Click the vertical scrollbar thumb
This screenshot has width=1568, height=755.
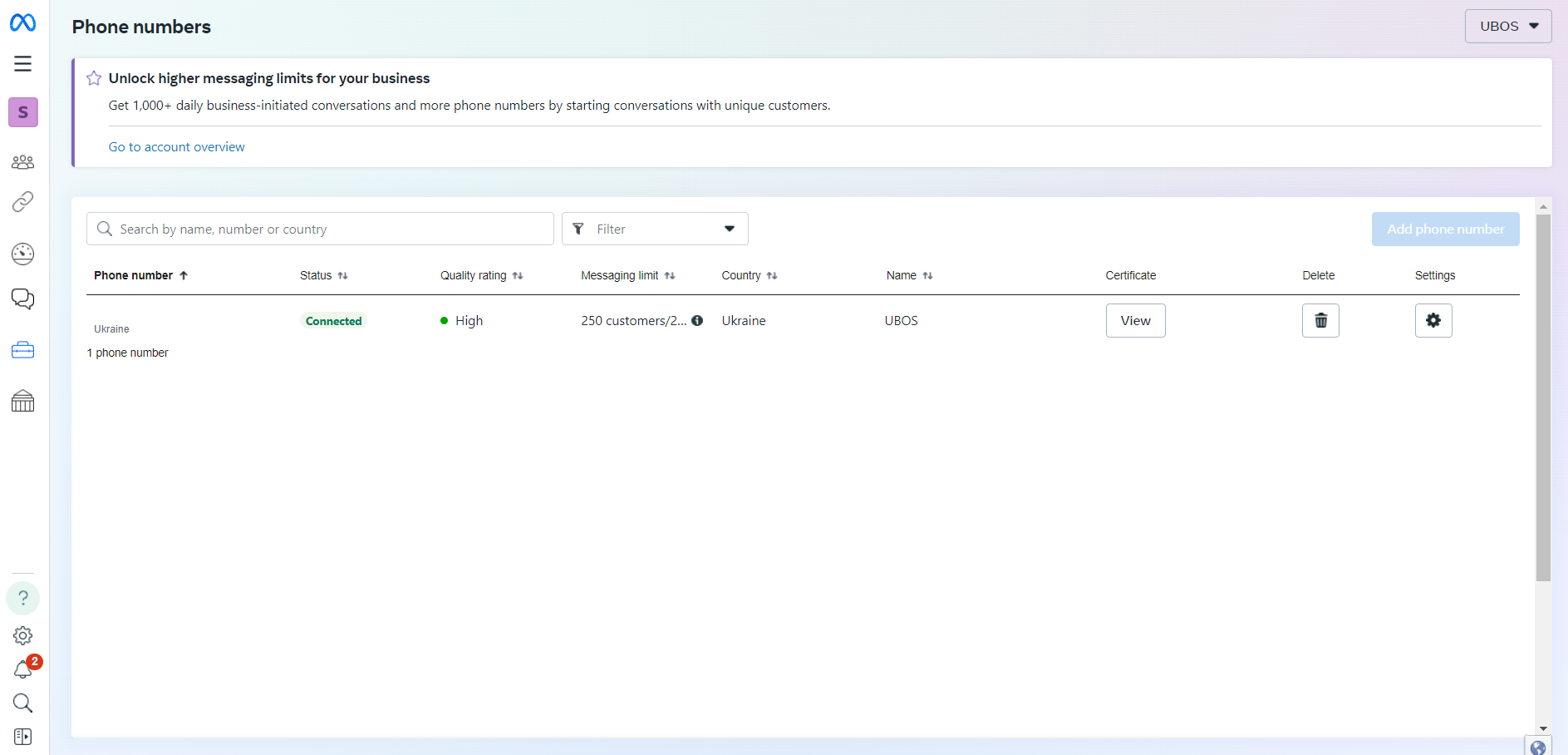(x=1543, y=397)
